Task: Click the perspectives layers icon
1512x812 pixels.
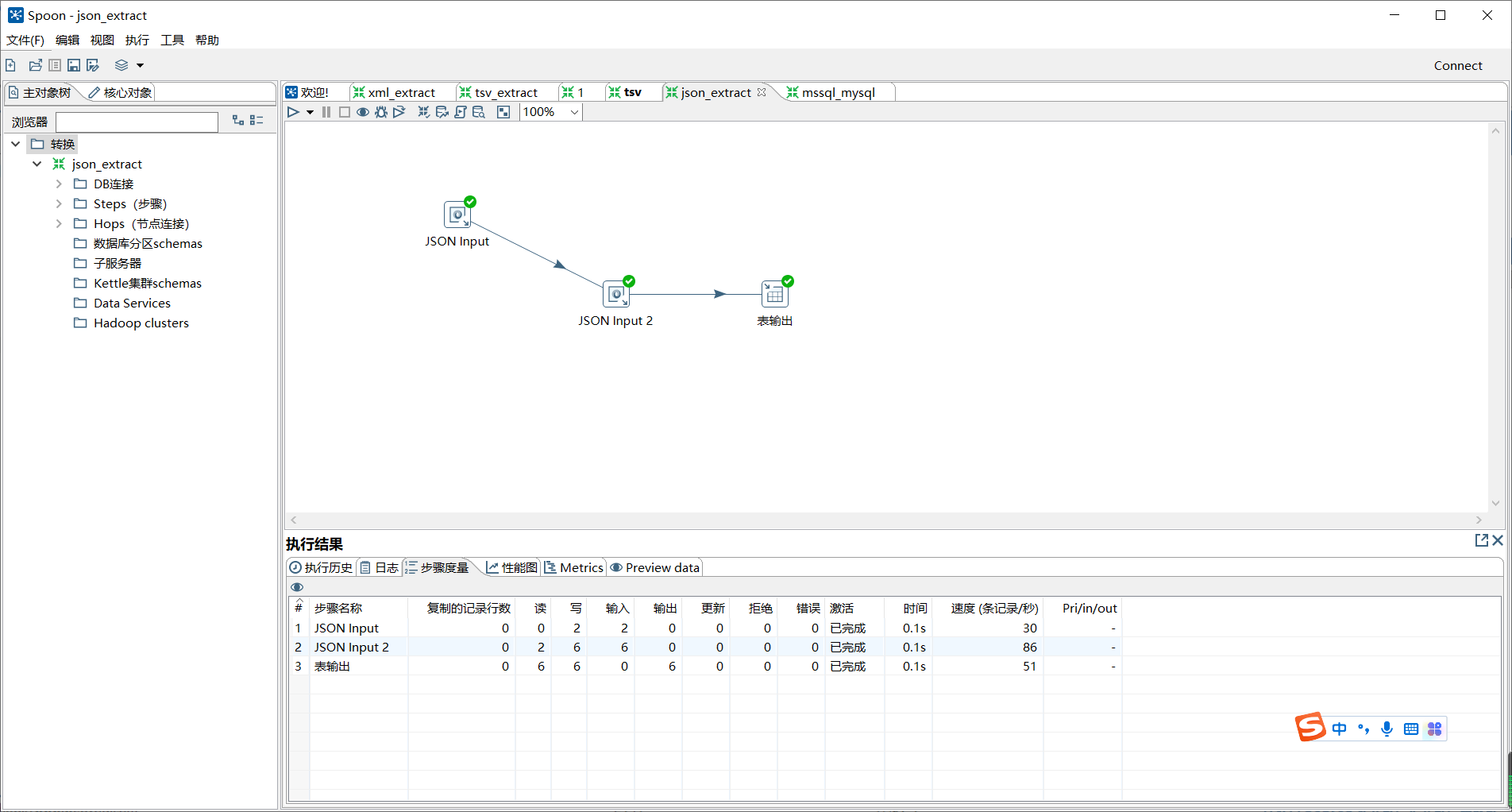Action: [121, 65]
